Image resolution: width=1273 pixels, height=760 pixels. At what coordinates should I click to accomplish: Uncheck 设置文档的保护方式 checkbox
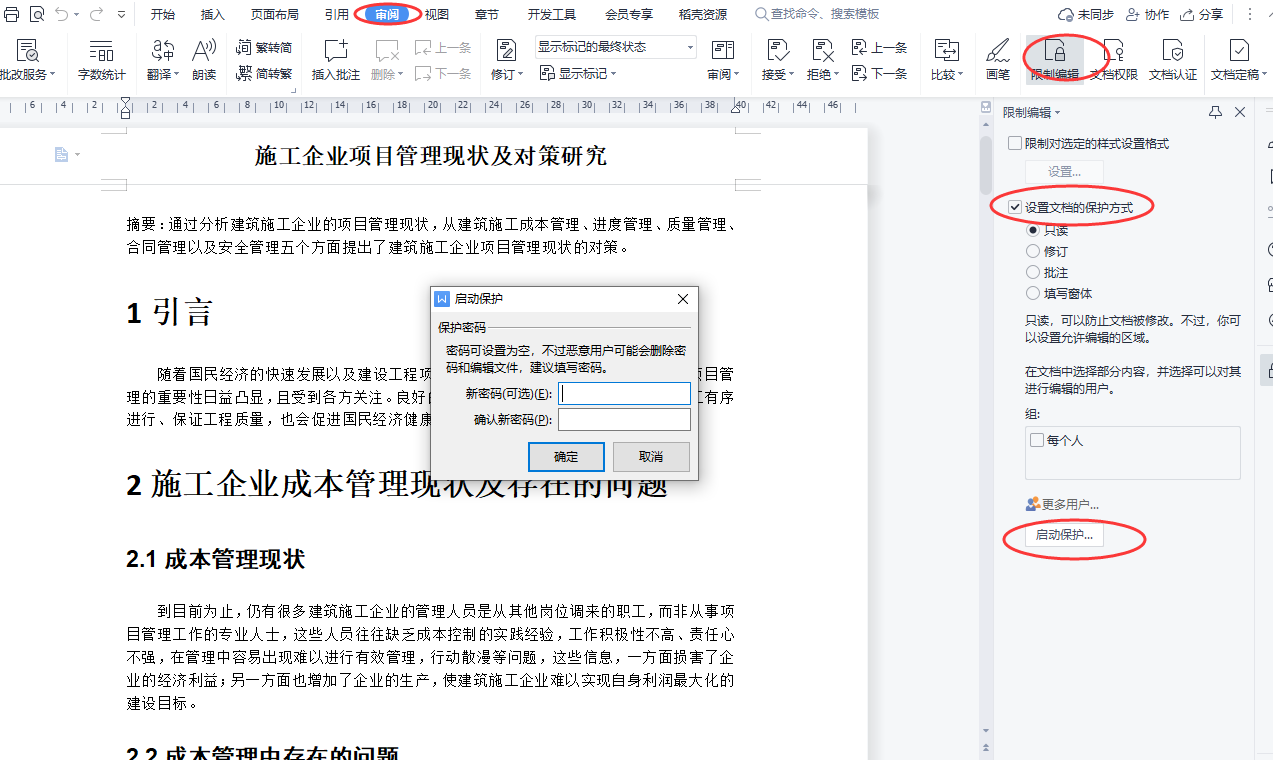1015,207
